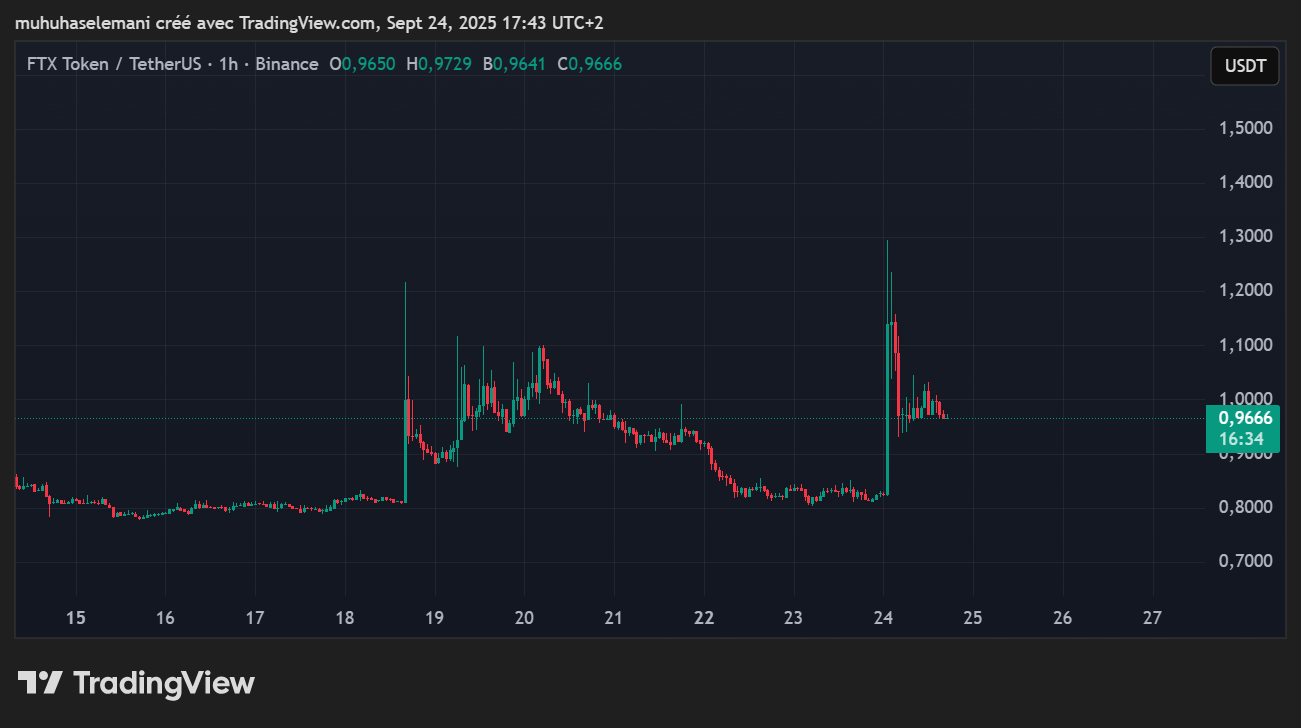
Task: Select date 24 on the time axis
Action: (x=884, y=618)
